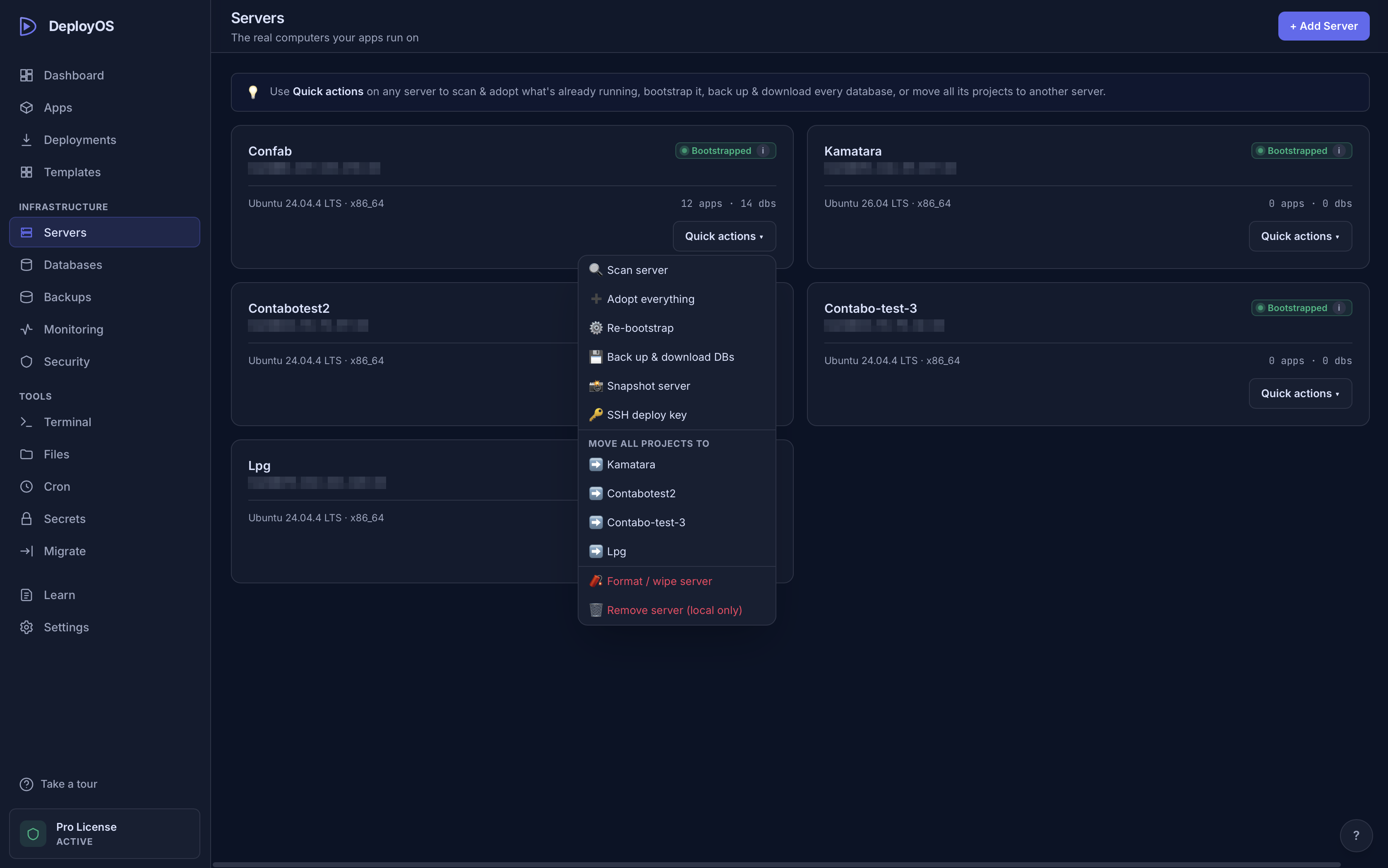Screen dimensions: 1388x868
Task: Go to Apps in the sidebar
Action: pos(105,107)
